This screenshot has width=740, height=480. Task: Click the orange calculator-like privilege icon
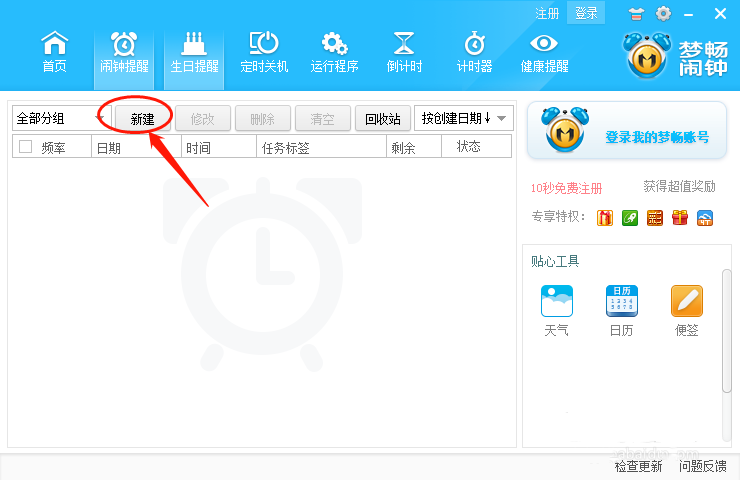click(x=655, y=218)
